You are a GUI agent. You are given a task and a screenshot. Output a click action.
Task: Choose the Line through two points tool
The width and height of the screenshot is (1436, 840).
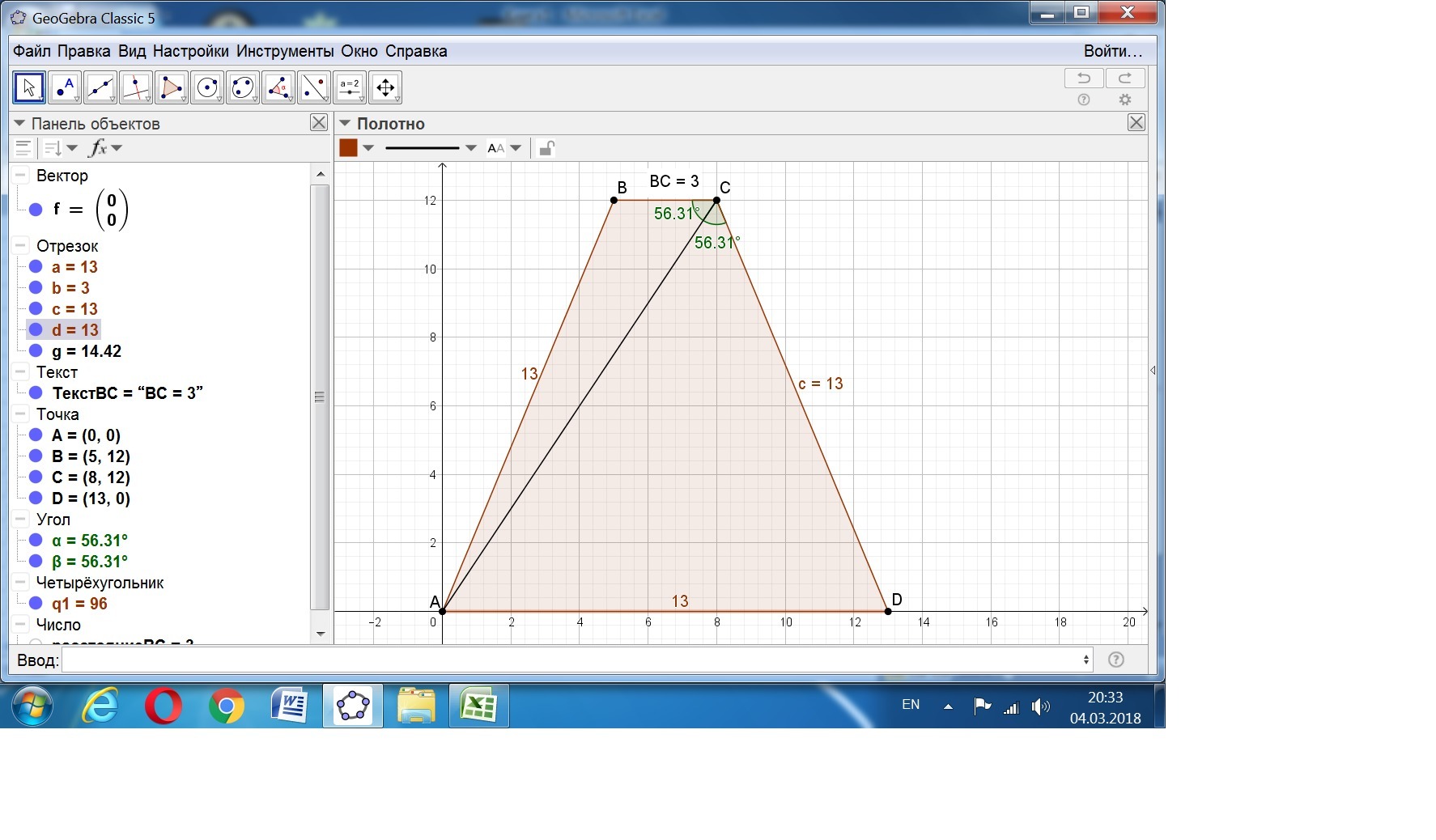(100, 87)
